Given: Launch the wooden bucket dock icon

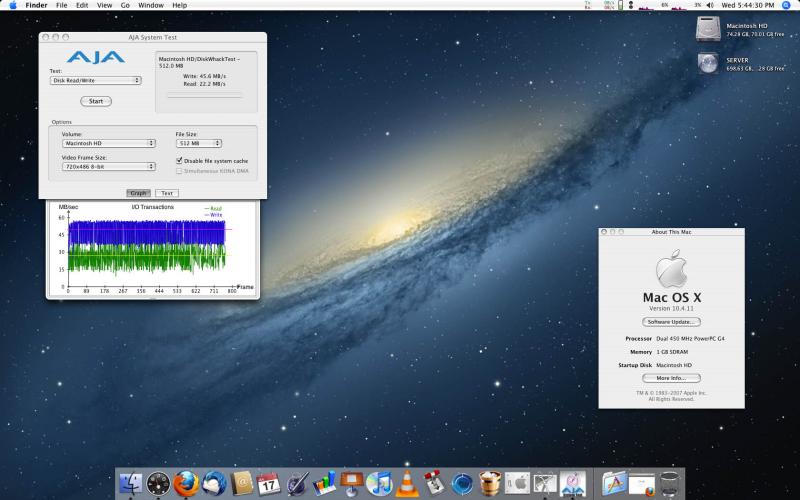Looking at the screenshot, I should tap(490, 483).
